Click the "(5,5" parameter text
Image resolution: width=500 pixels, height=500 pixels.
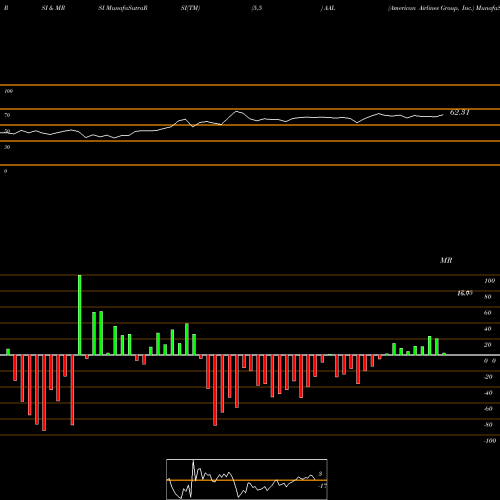click(257, 8)
